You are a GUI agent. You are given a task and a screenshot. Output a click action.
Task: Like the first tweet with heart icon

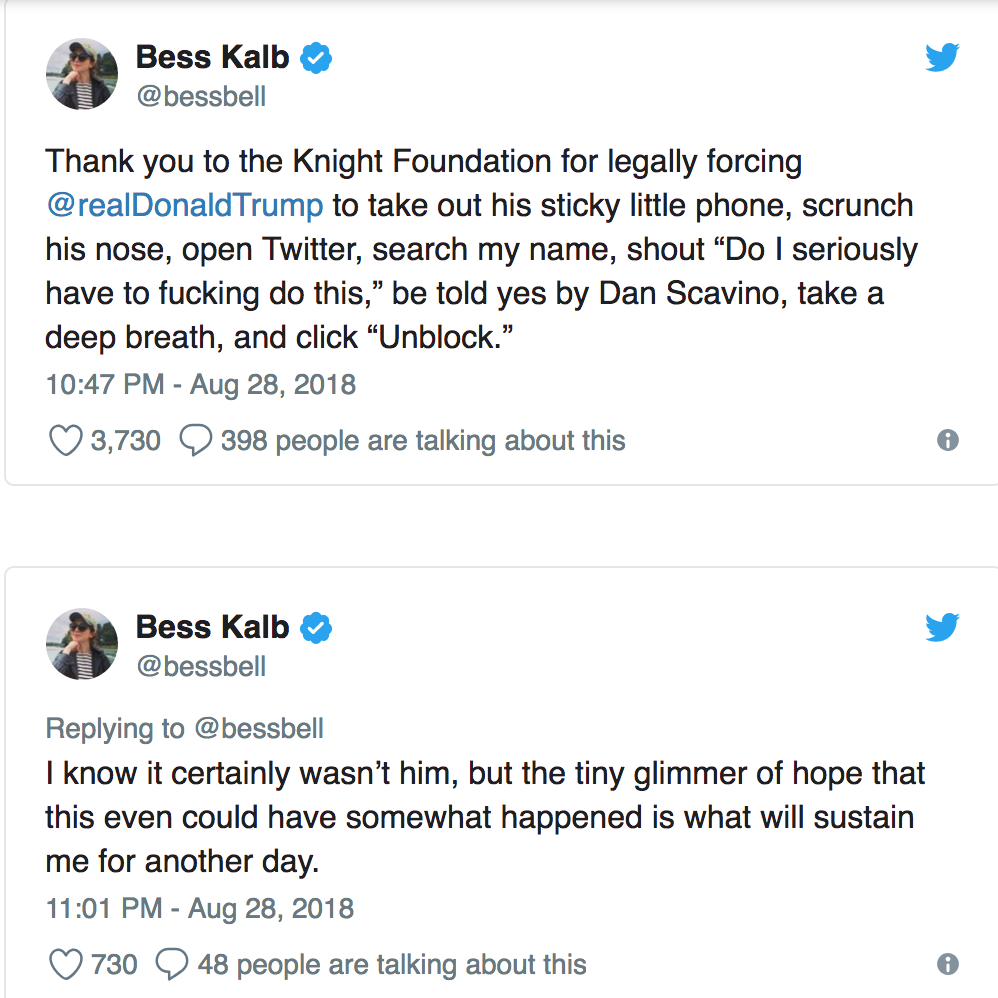tap(66, 441)
